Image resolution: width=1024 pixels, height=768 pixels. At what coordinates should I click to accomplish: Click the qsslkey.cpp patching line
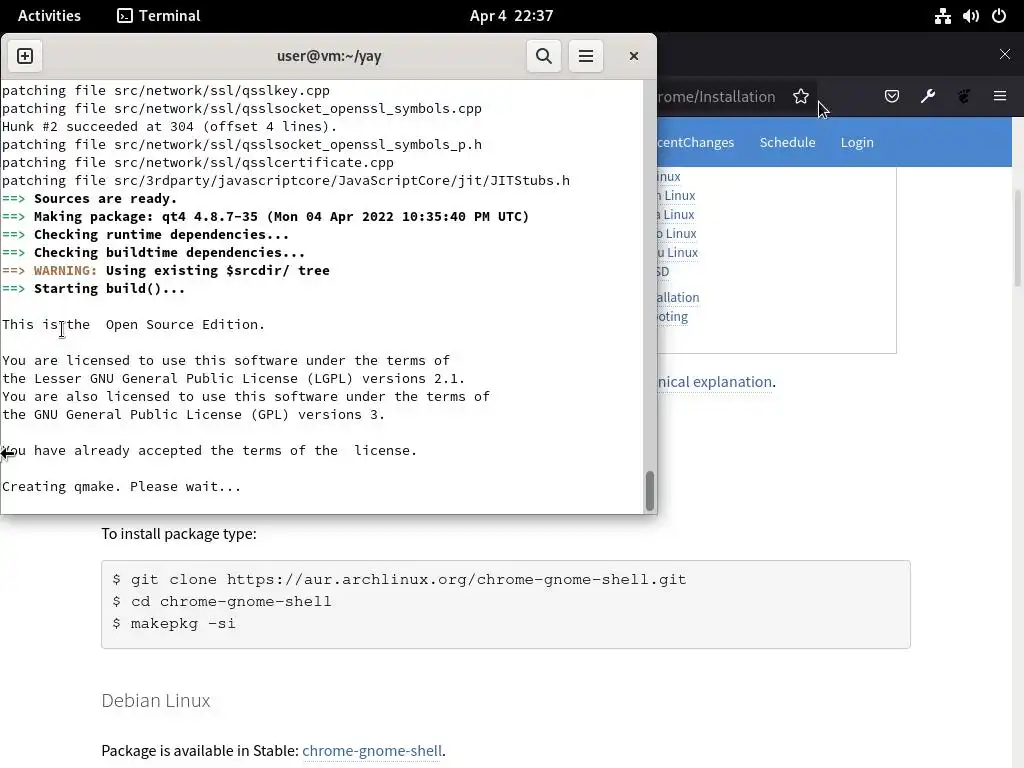165,91
